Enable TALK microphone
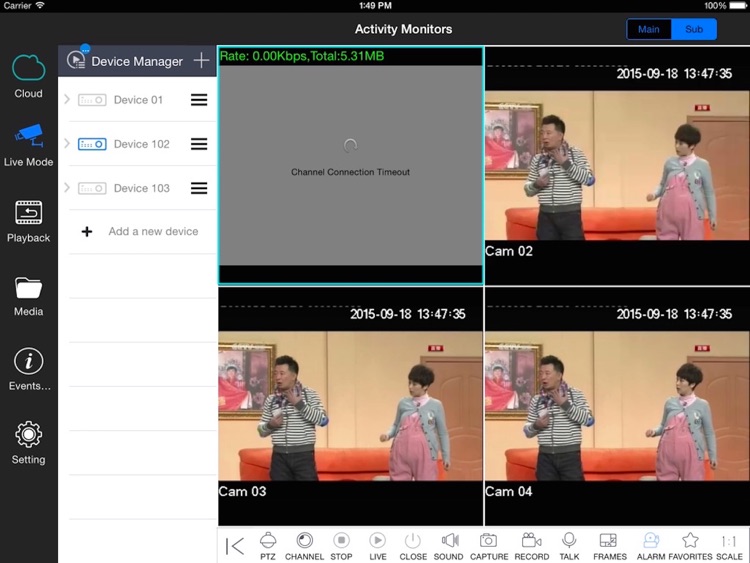This screenshot has height=563, width=750. (x=569, y=546)
